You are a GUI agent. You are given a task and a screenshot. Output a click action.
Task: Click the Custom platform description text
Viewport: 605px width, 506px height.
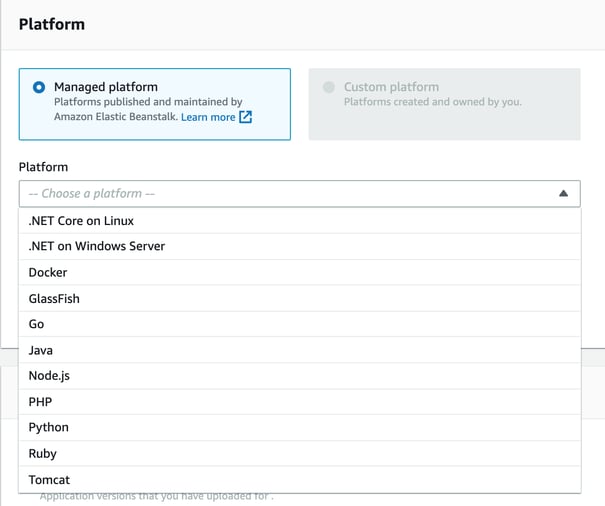[x=433, y=102]
